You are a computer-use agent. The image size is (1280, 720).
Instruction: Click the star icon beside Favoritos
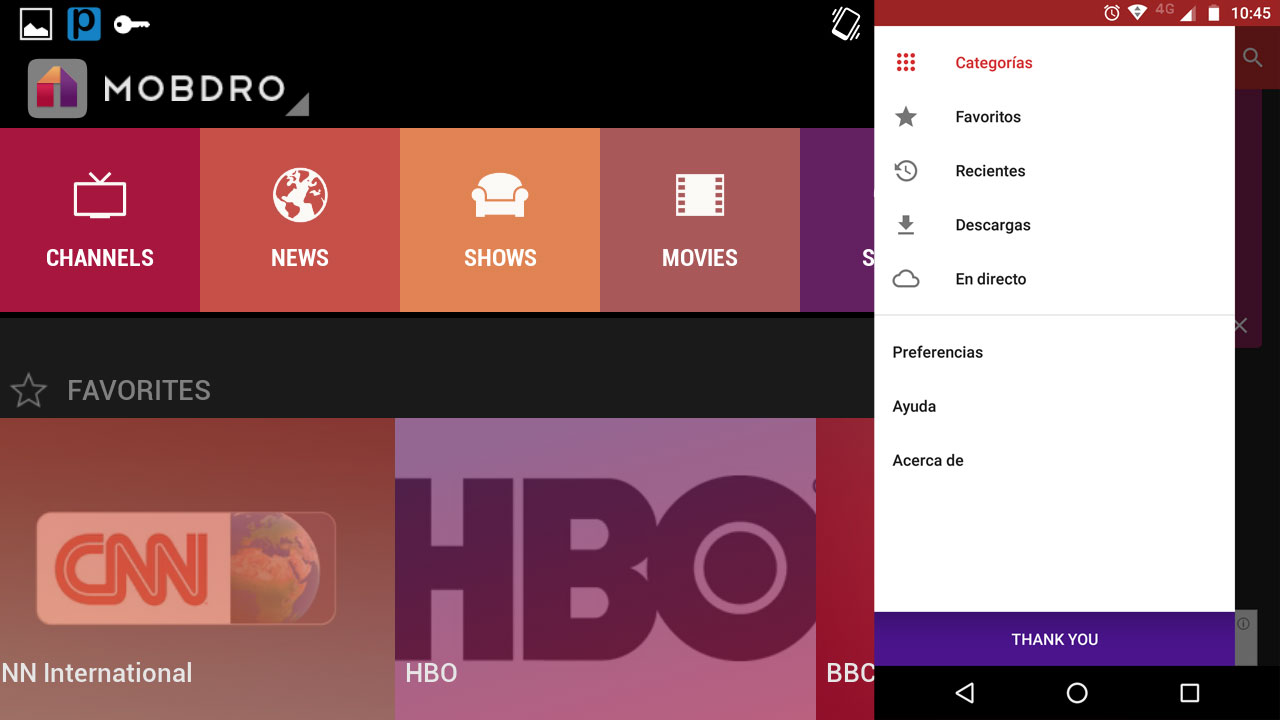(906, 117)
